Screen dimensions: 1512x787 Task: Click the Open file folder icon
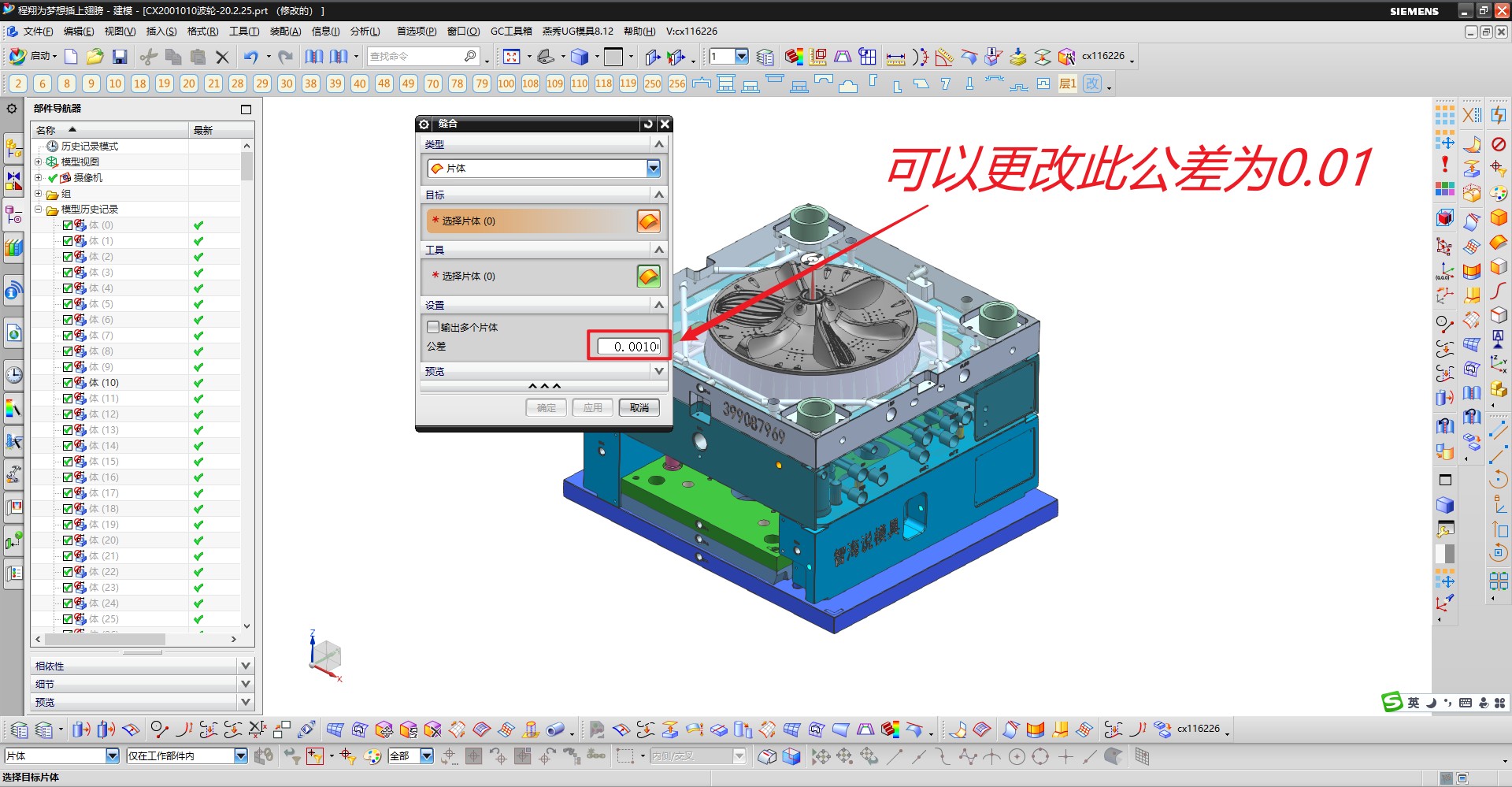click(x=95, y=57)
